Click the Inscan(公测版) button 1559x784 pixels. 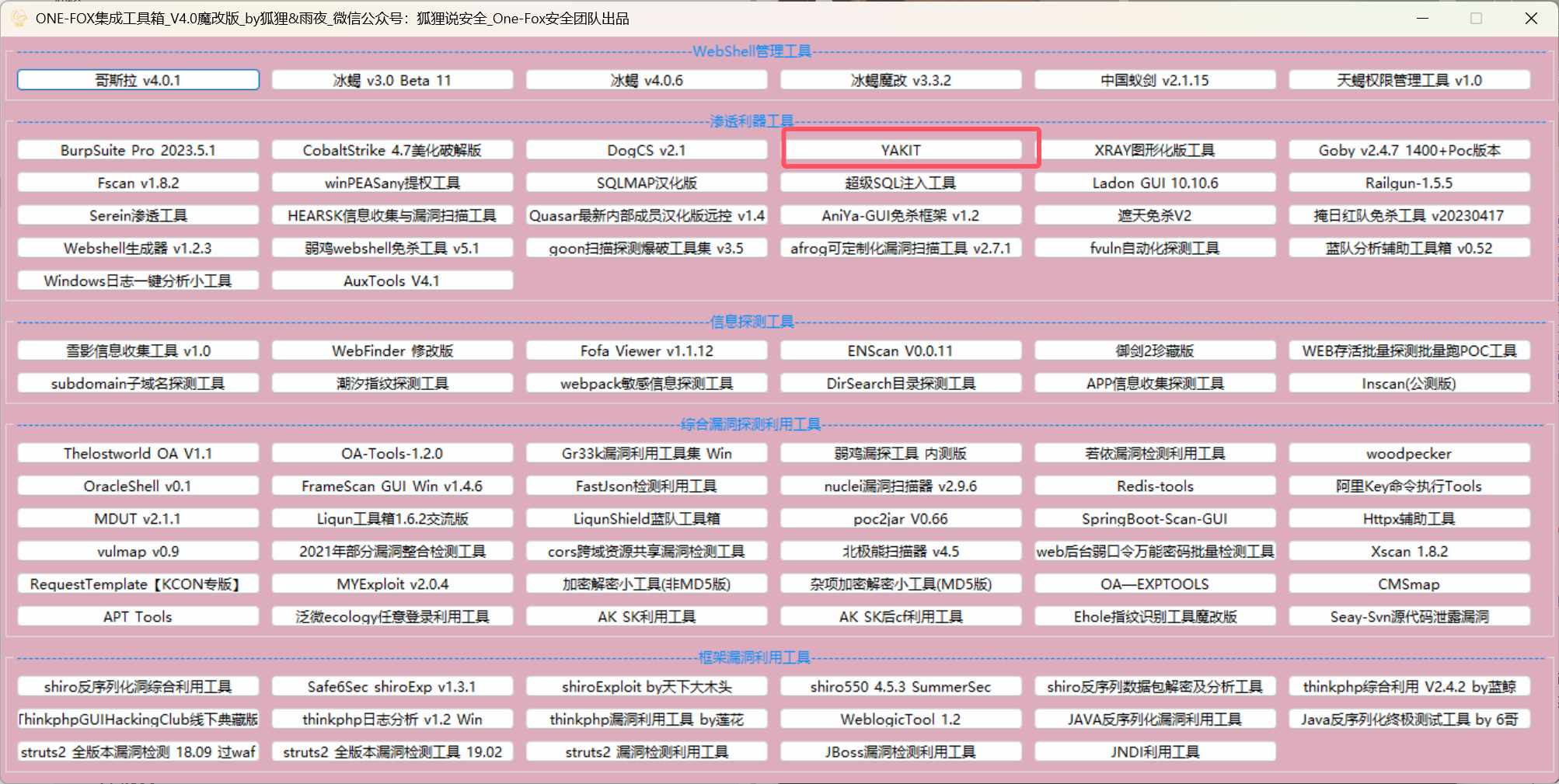pos(1409,383)
